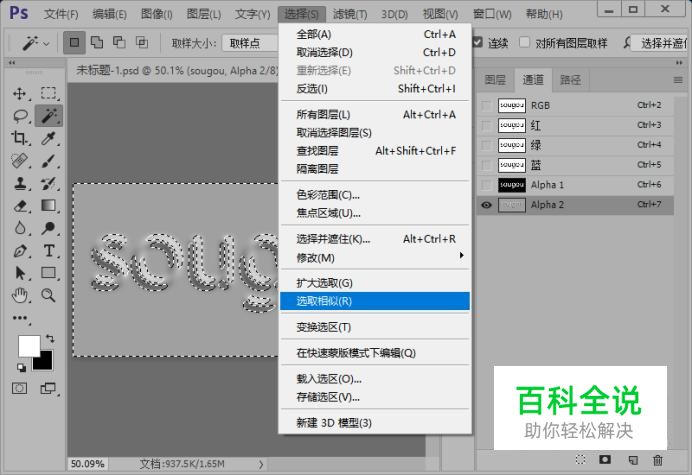Select the Crop tool
Viewport: 692px width, 475px height.
pyautogui.click(x=19, y=138)
